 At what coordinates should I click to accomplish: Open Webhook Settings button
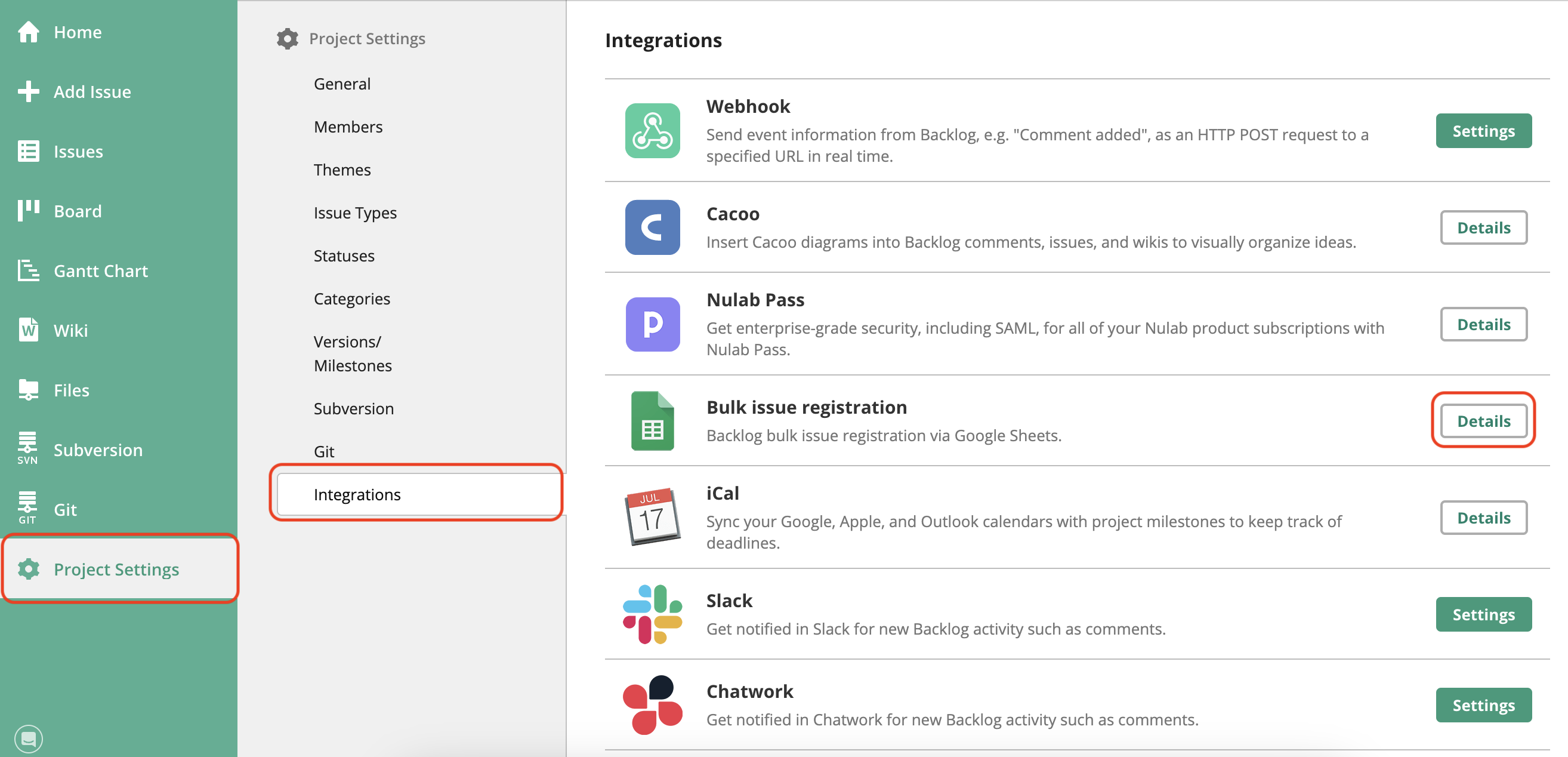click(x=1483, y=130)
